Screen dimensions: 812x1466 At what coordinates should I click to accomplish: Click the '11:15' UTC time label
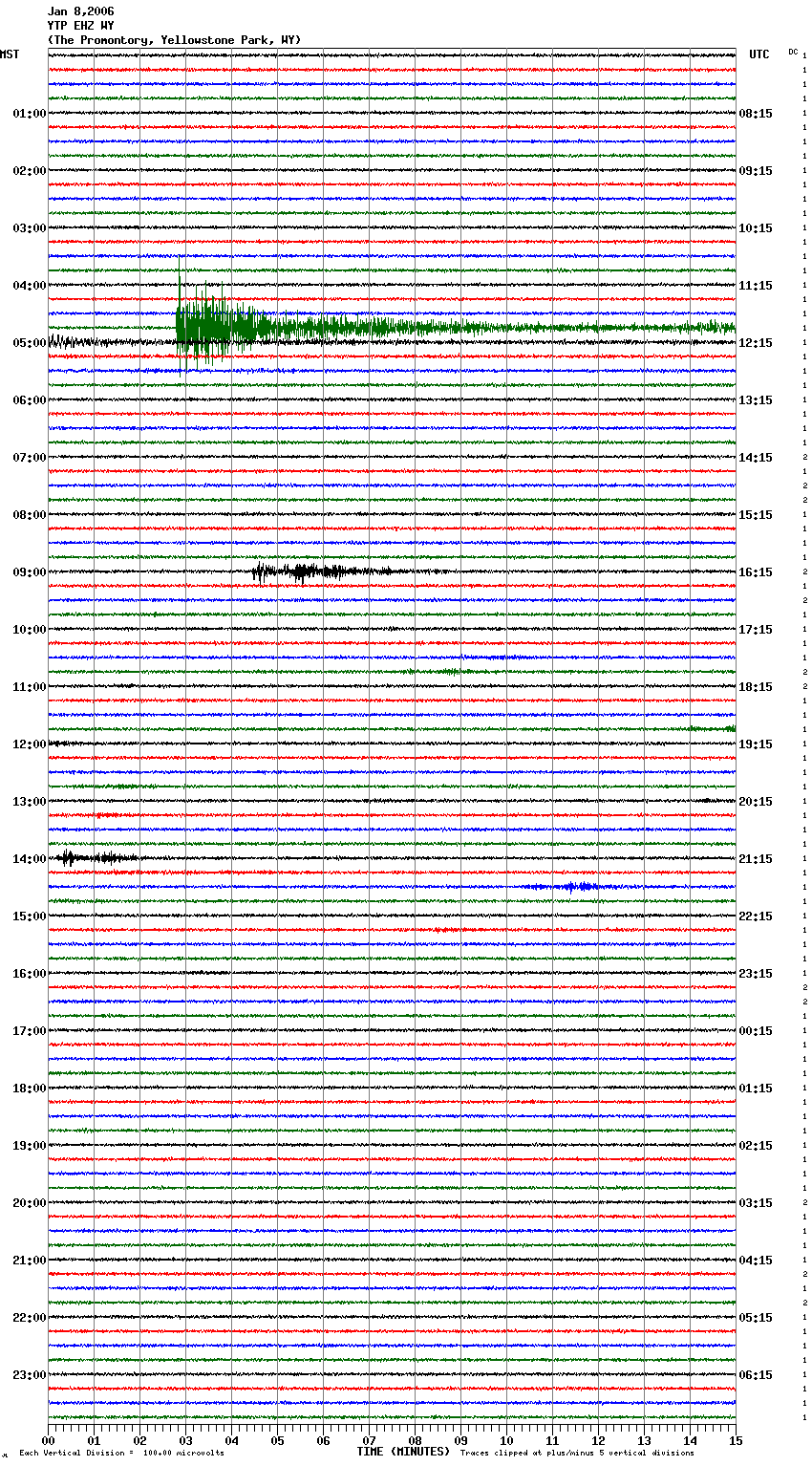pos(756,286)
